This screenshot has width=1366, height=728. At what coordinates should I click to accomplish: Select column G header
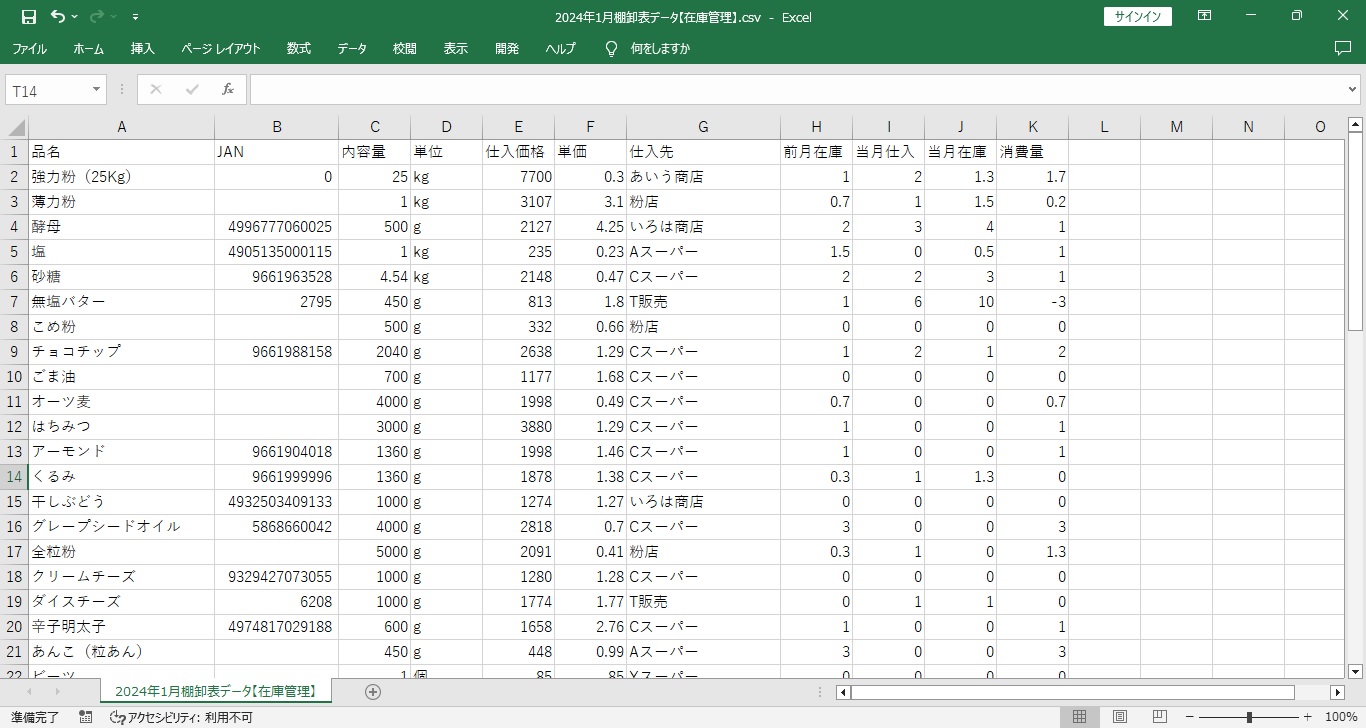(x=703, y=127)
